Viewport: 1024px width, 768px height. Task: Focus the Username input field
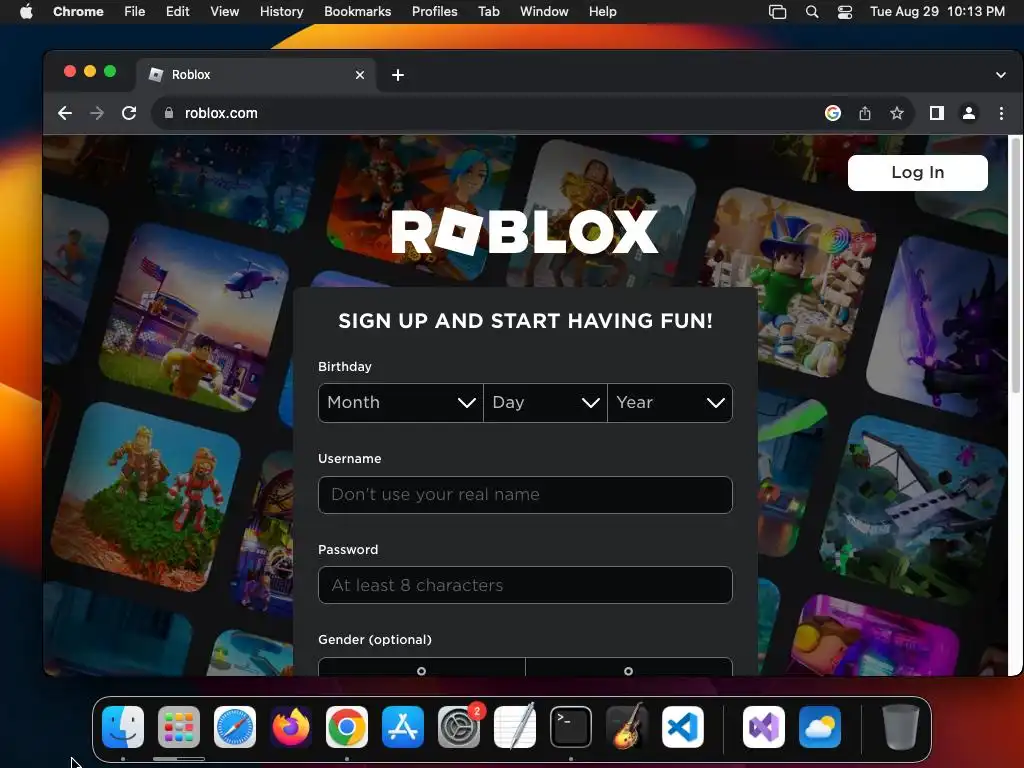pyautogui.click(x=525, y=494)
